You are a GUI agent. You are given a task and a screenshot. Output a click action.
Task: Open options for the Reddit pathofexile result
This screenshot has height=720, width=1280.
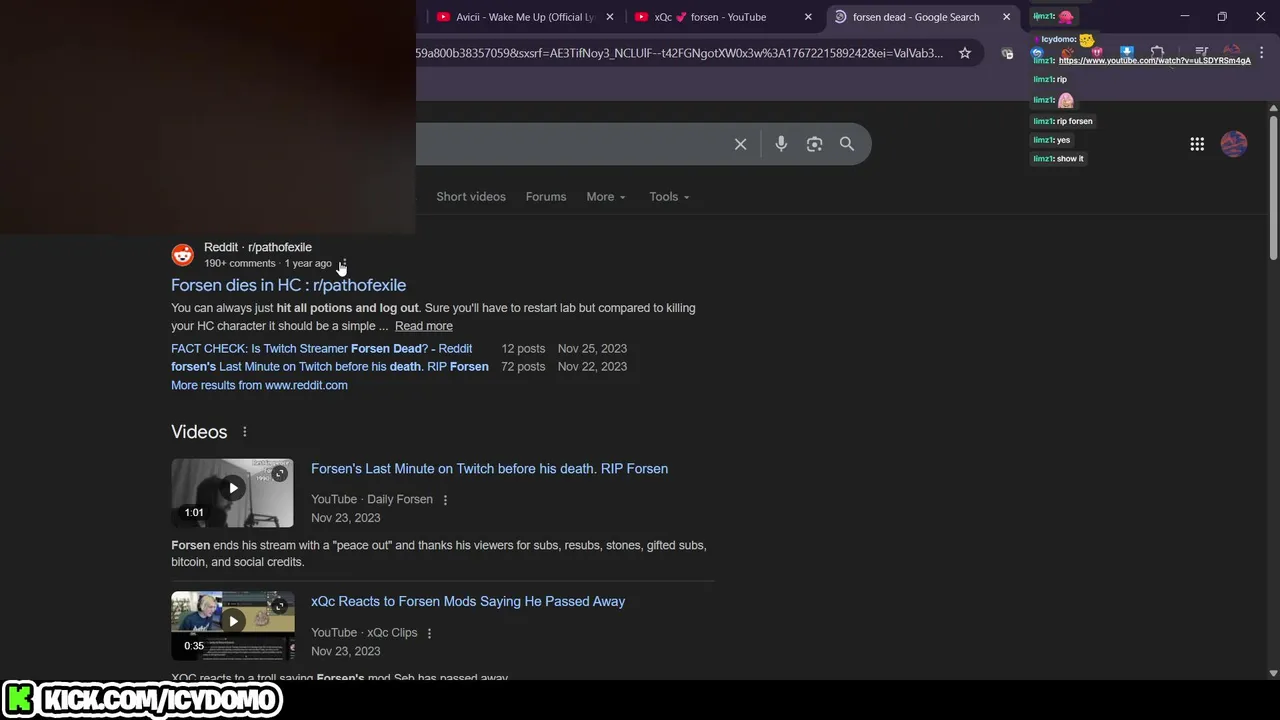(x=342, y=264)
